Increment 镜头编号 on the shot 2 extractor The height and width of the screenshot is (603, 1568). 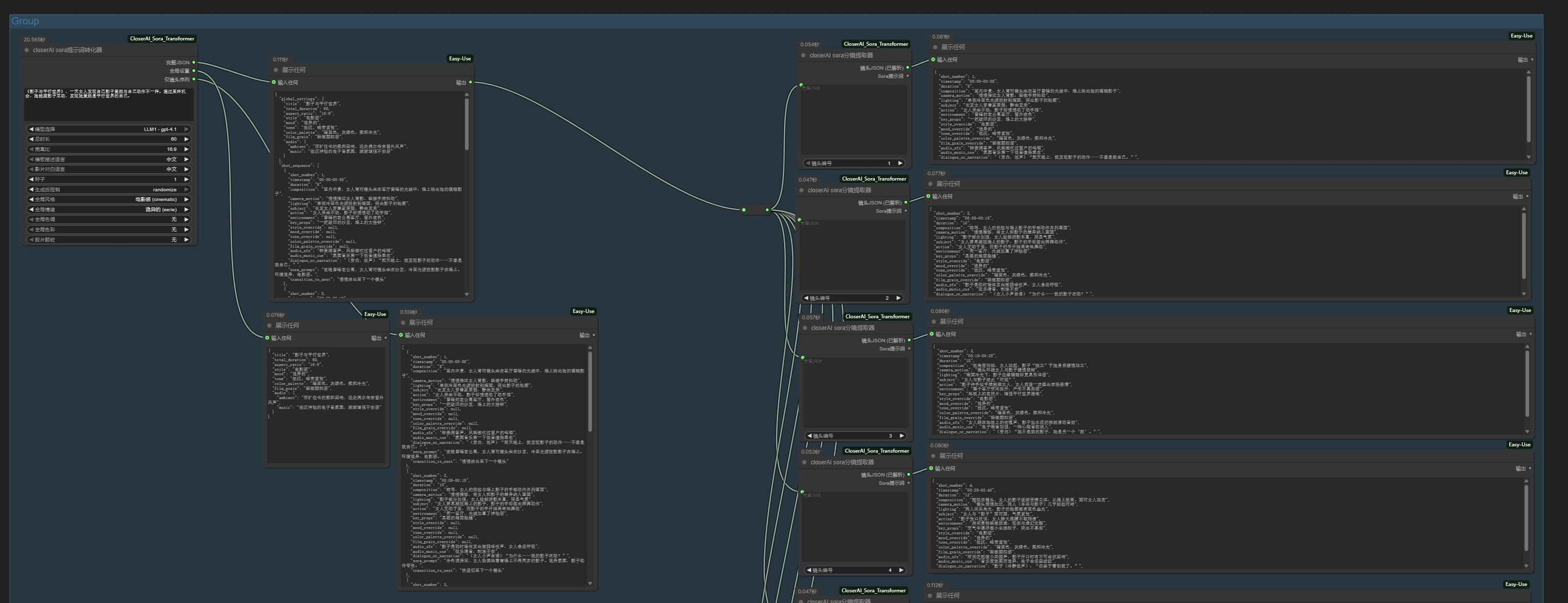pos(898,298)
